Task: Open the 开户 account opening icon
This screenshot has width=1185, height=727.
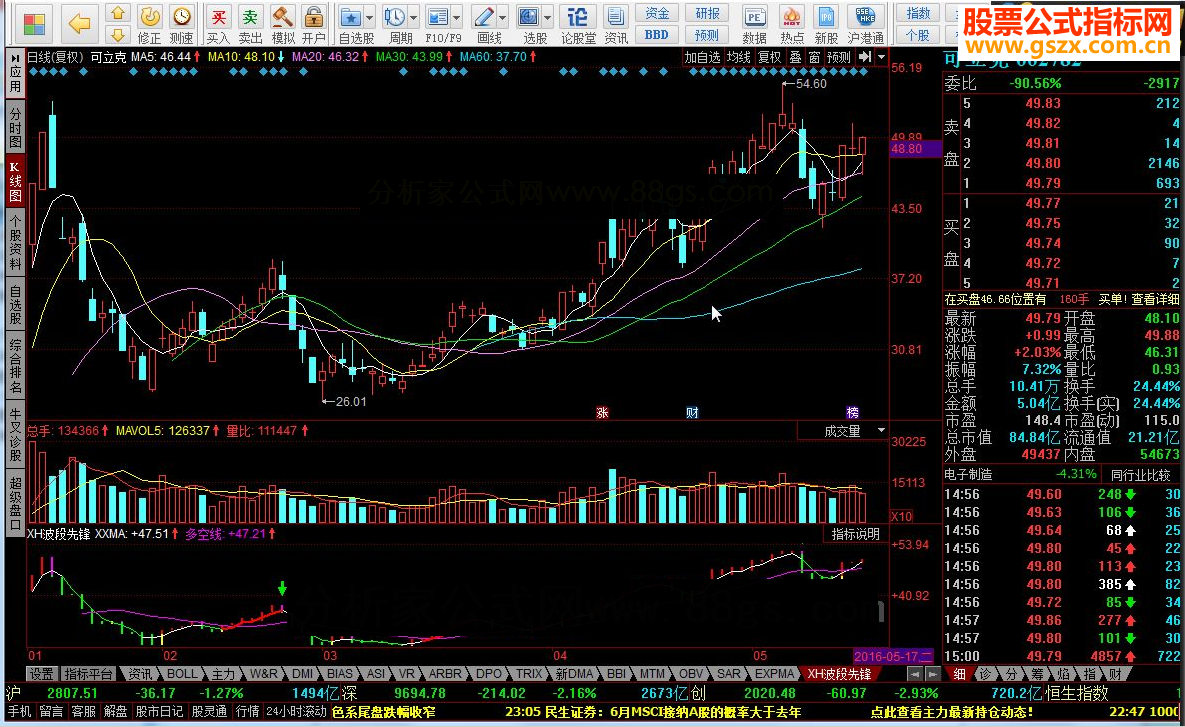Action: [314, 24]
